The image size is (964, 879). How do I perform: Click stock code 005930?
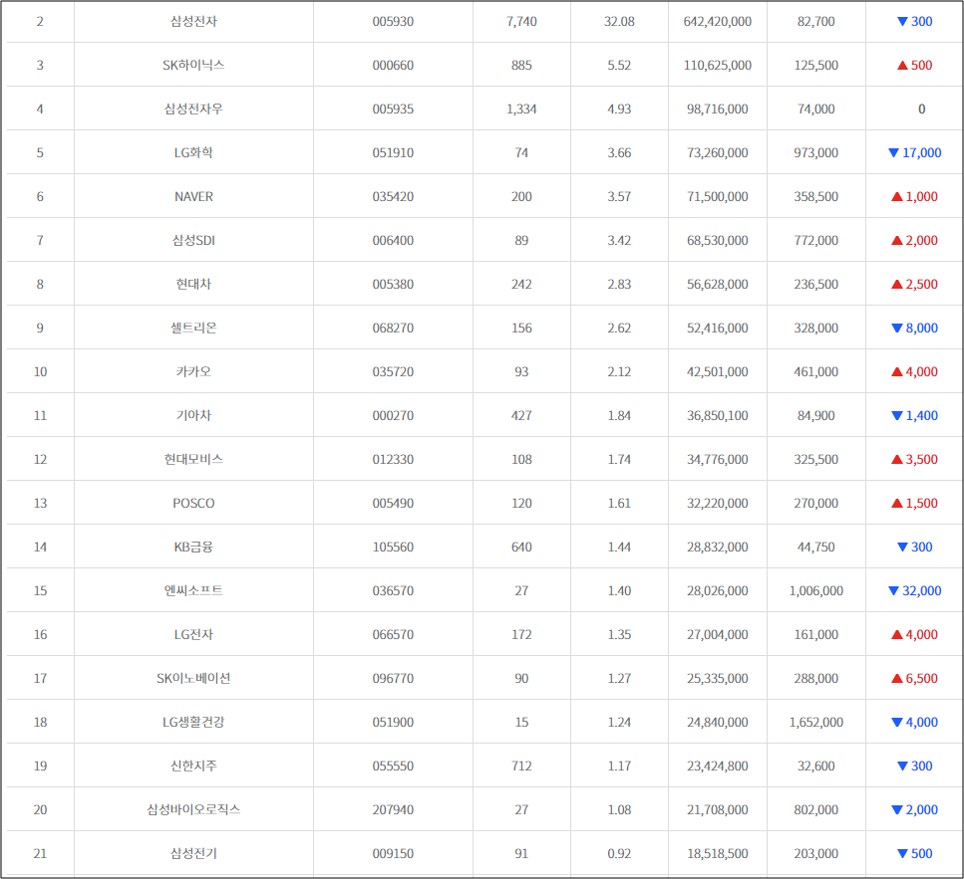tap(393, 22)
